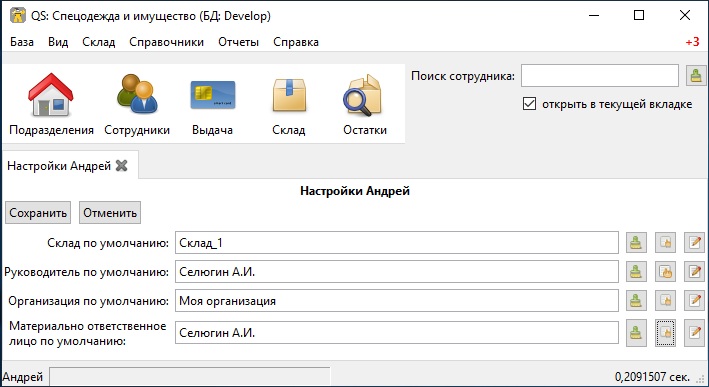Minimize the QS application window
709x387 pixels.
[594, 15]
